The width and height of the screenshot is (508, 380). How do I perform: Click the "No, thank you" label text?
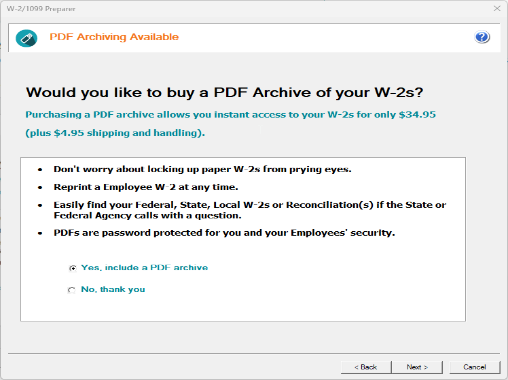(x=113, y=289)
